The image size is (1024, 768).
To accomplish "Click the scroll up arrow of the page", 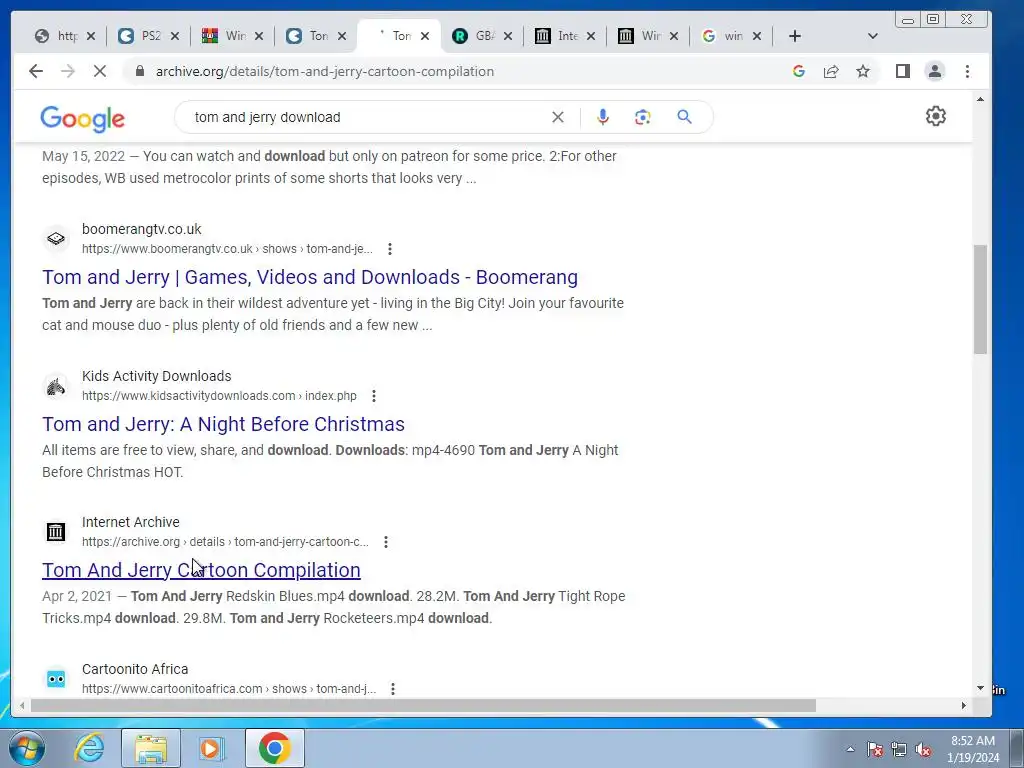I will [x=980, y=99].
